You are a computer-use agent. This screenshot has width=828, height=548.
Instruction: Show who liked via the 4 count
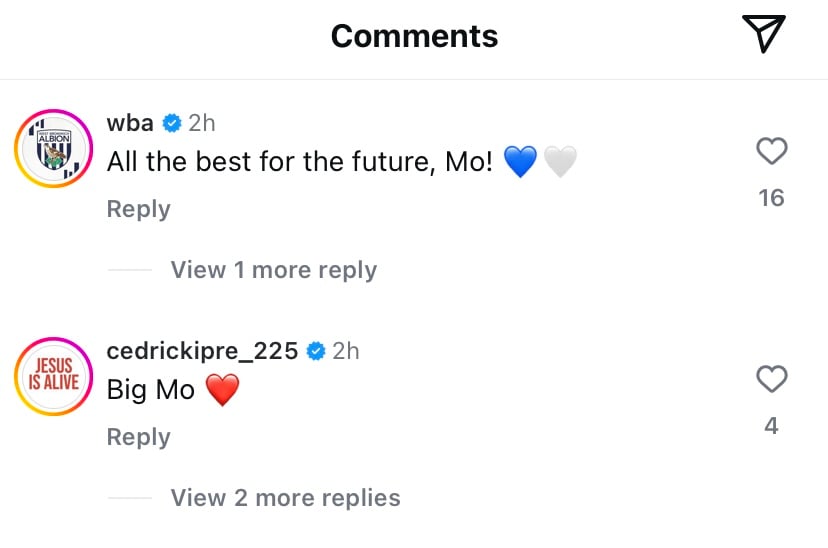click(771, 426)
